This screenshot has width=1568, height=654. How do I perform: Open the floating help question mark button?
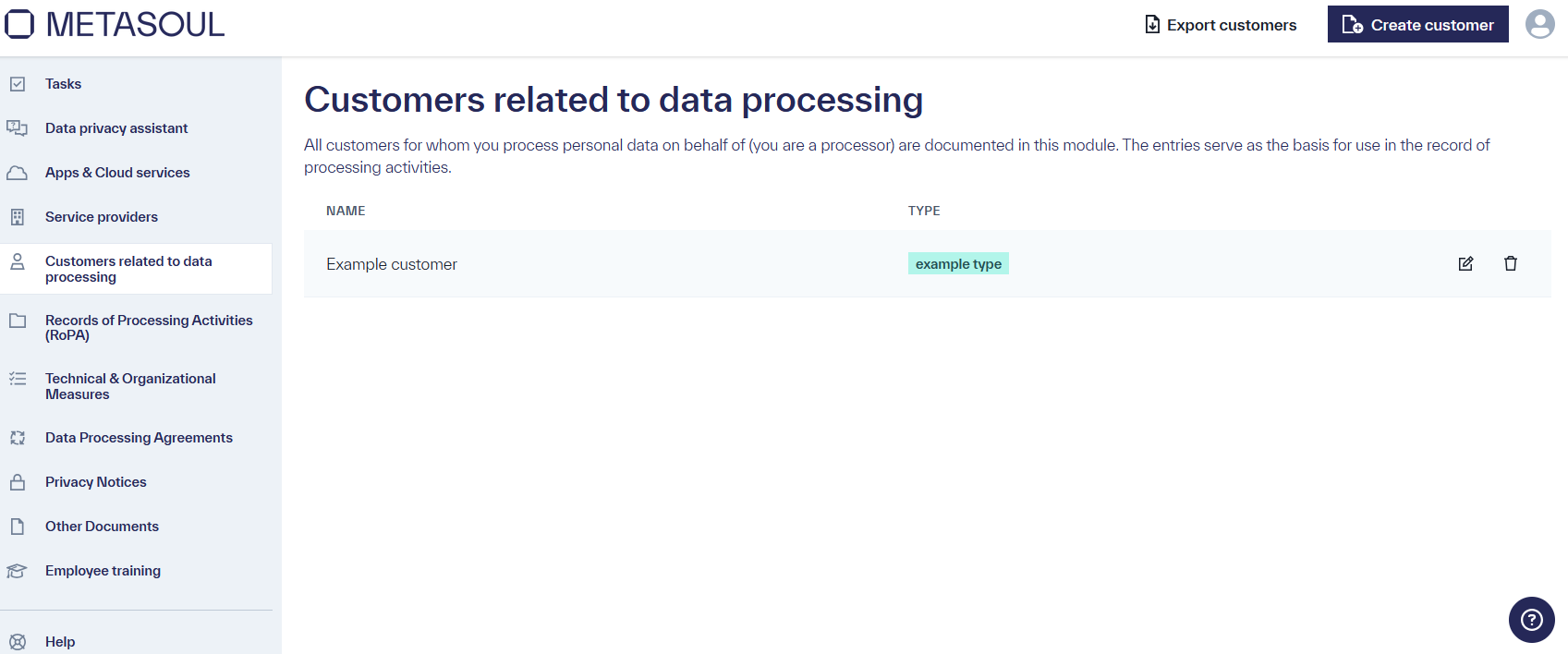pos(1531,619)
